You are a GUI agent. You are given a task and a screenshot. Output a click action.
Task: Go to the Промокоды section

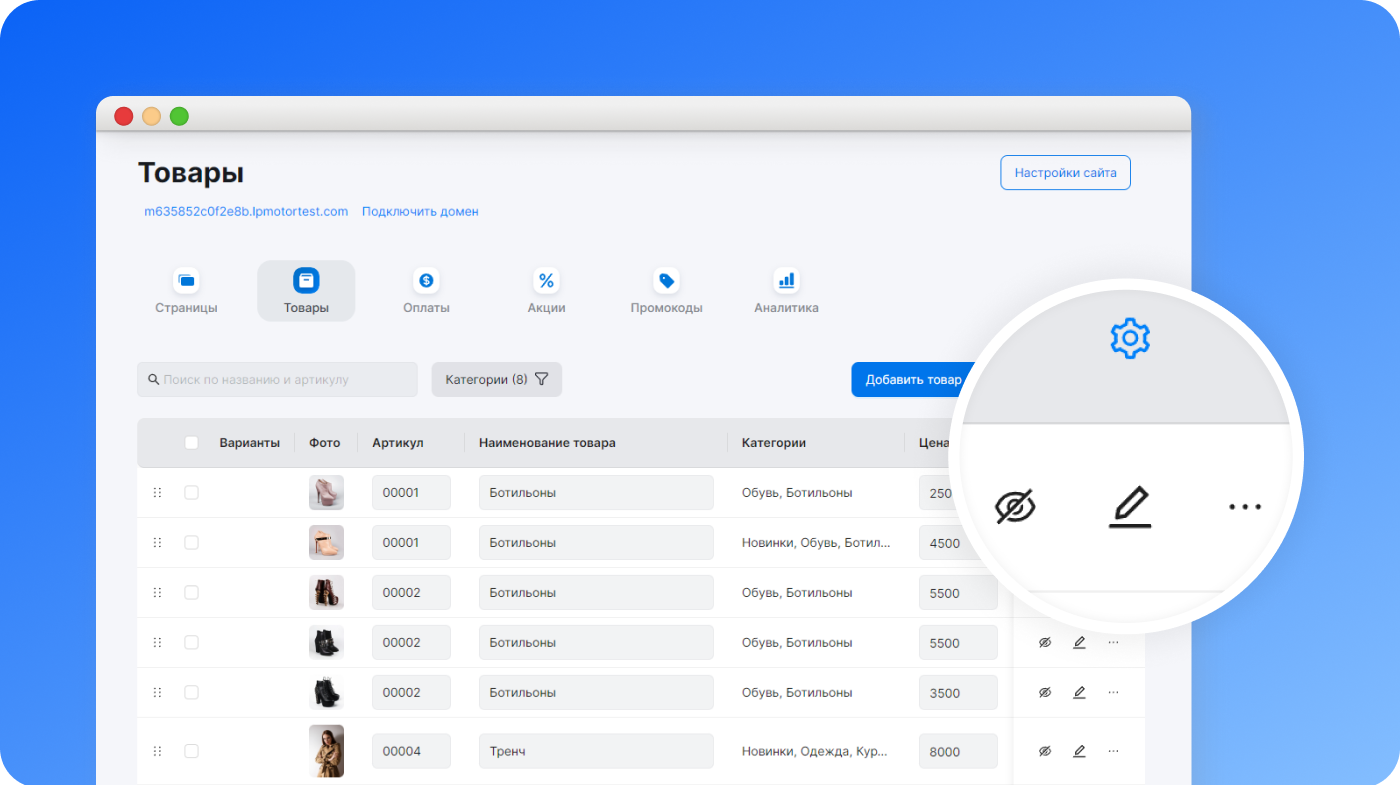point(666,291)
